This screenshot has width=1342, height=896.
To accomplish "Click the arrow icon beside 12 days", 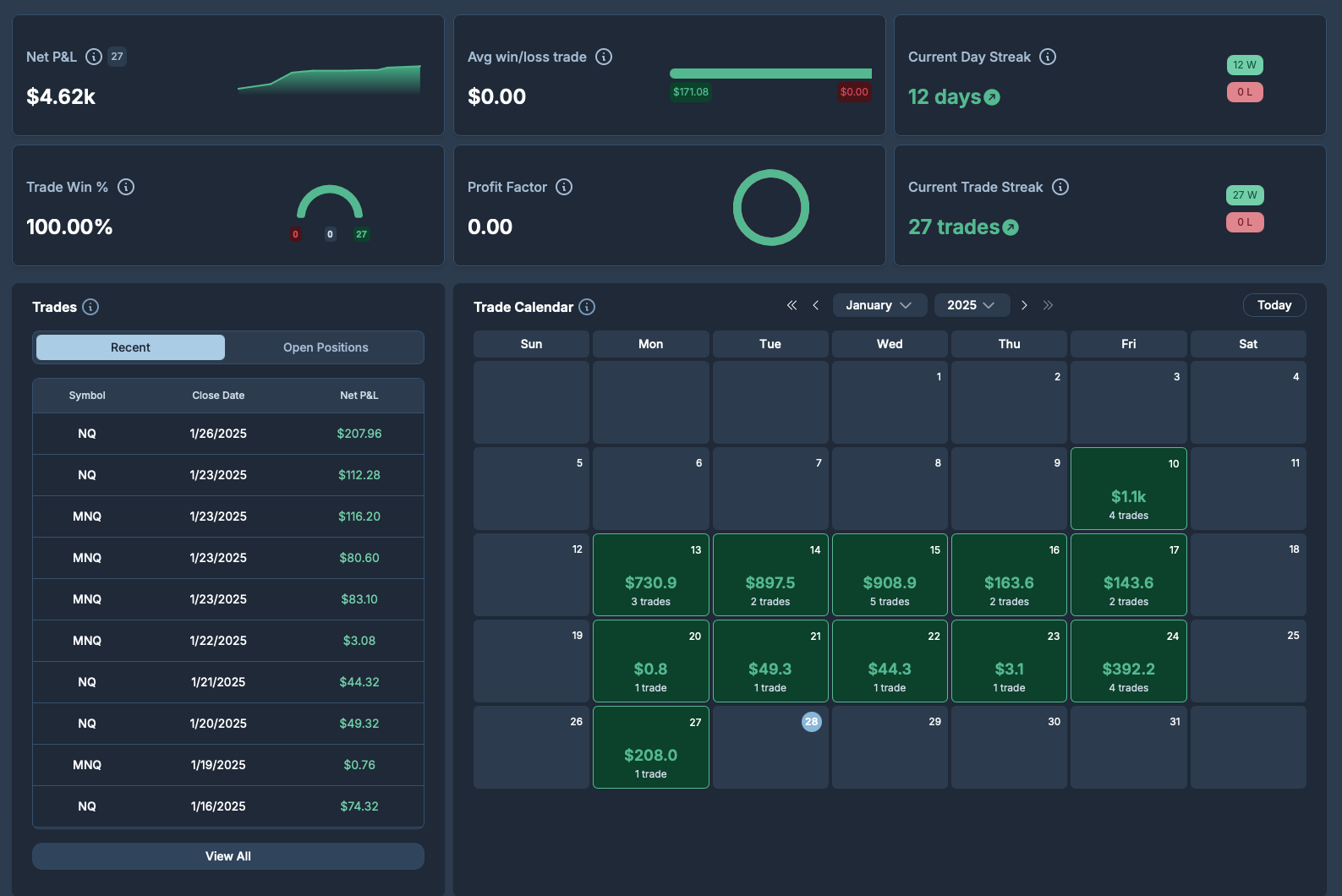I will tap(992, 97).
